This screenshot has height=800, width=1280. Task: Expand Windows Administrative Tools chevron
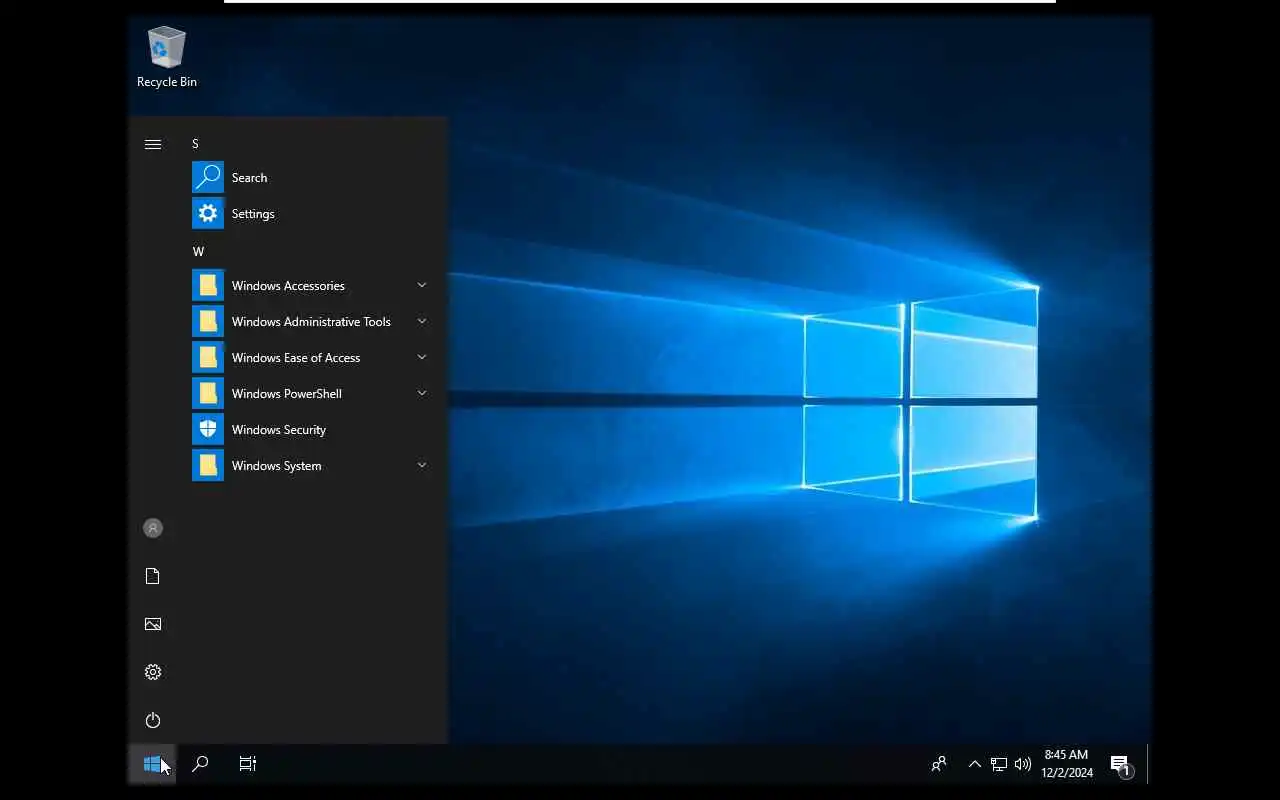pyautogui.click(x=422, y=321)
